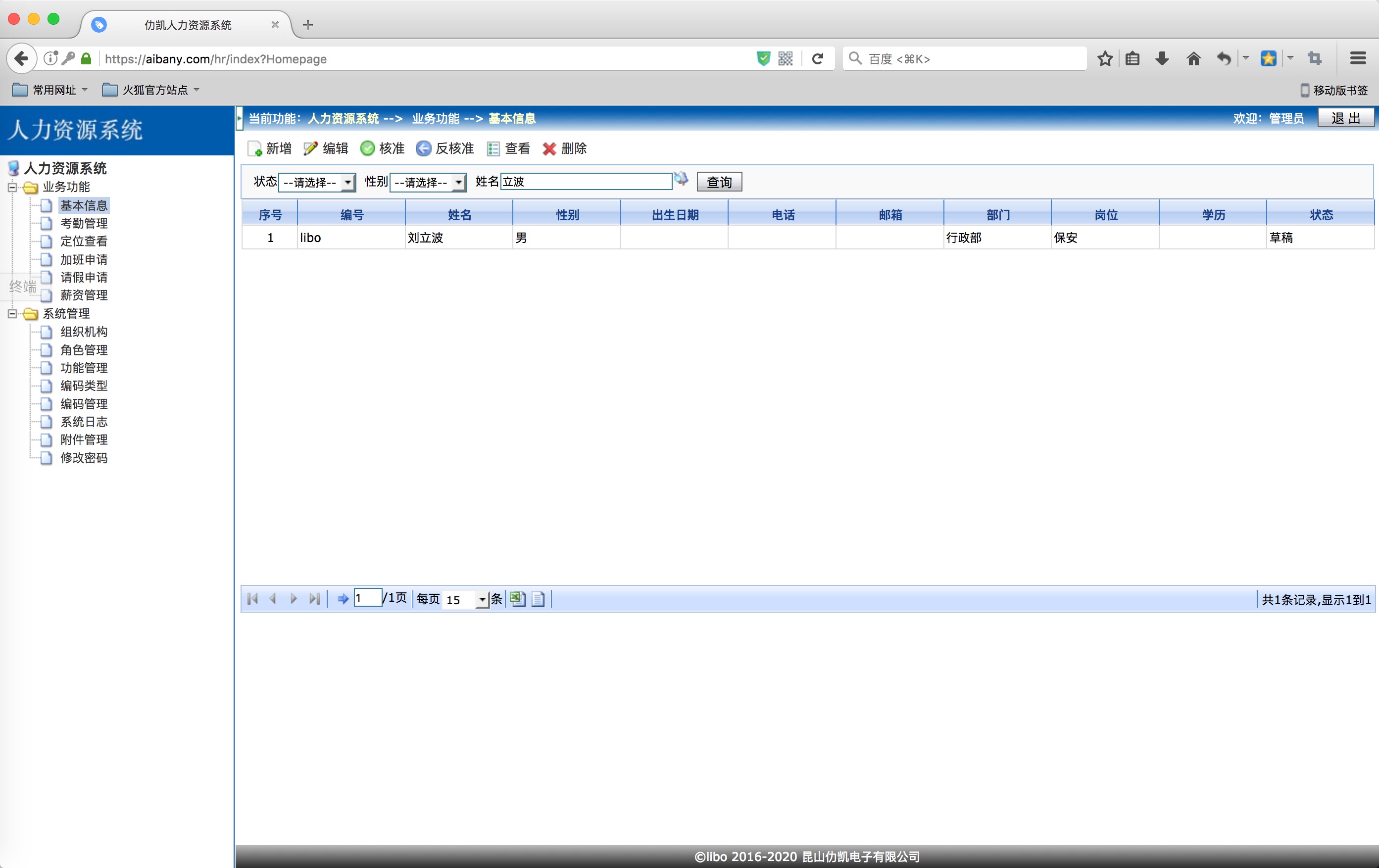Viewport: 1379px width, 868px height.
Task: Click the clear-search icon next to name field
Action: pos(681,179)
